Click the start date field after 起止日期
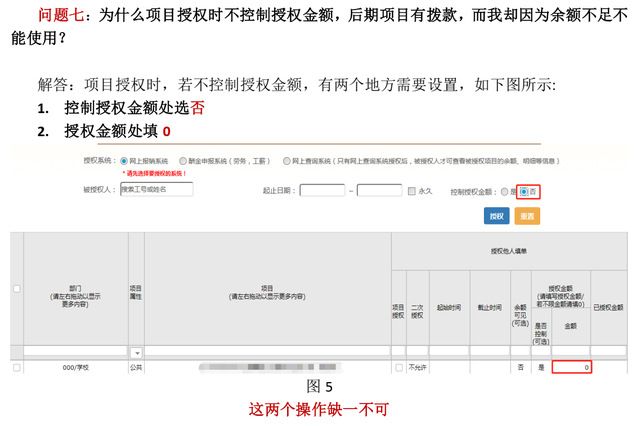 (x=321, y=189)
